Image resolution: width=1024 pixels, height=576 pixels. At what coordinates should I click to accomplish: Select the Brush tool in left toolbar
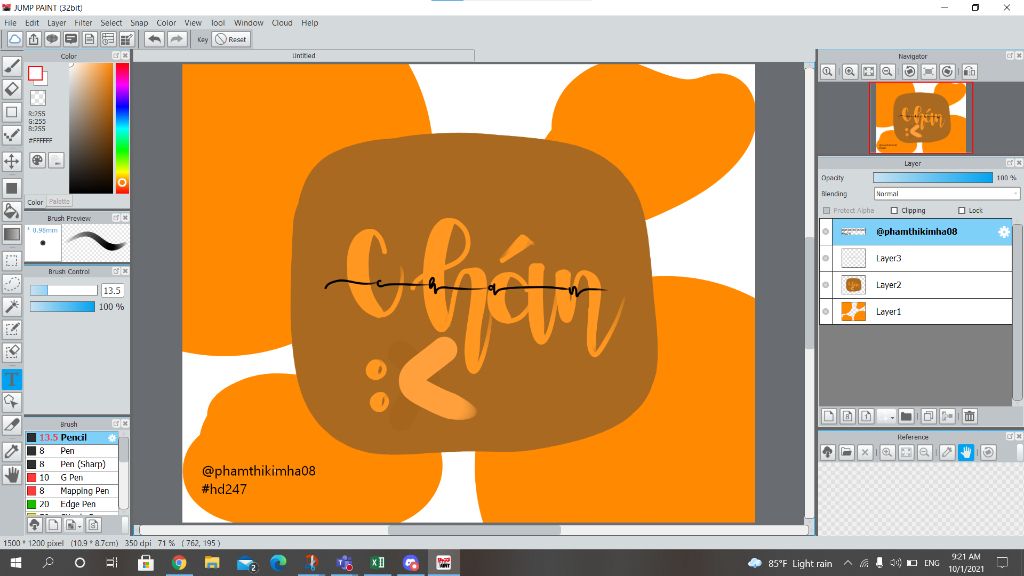12,66
